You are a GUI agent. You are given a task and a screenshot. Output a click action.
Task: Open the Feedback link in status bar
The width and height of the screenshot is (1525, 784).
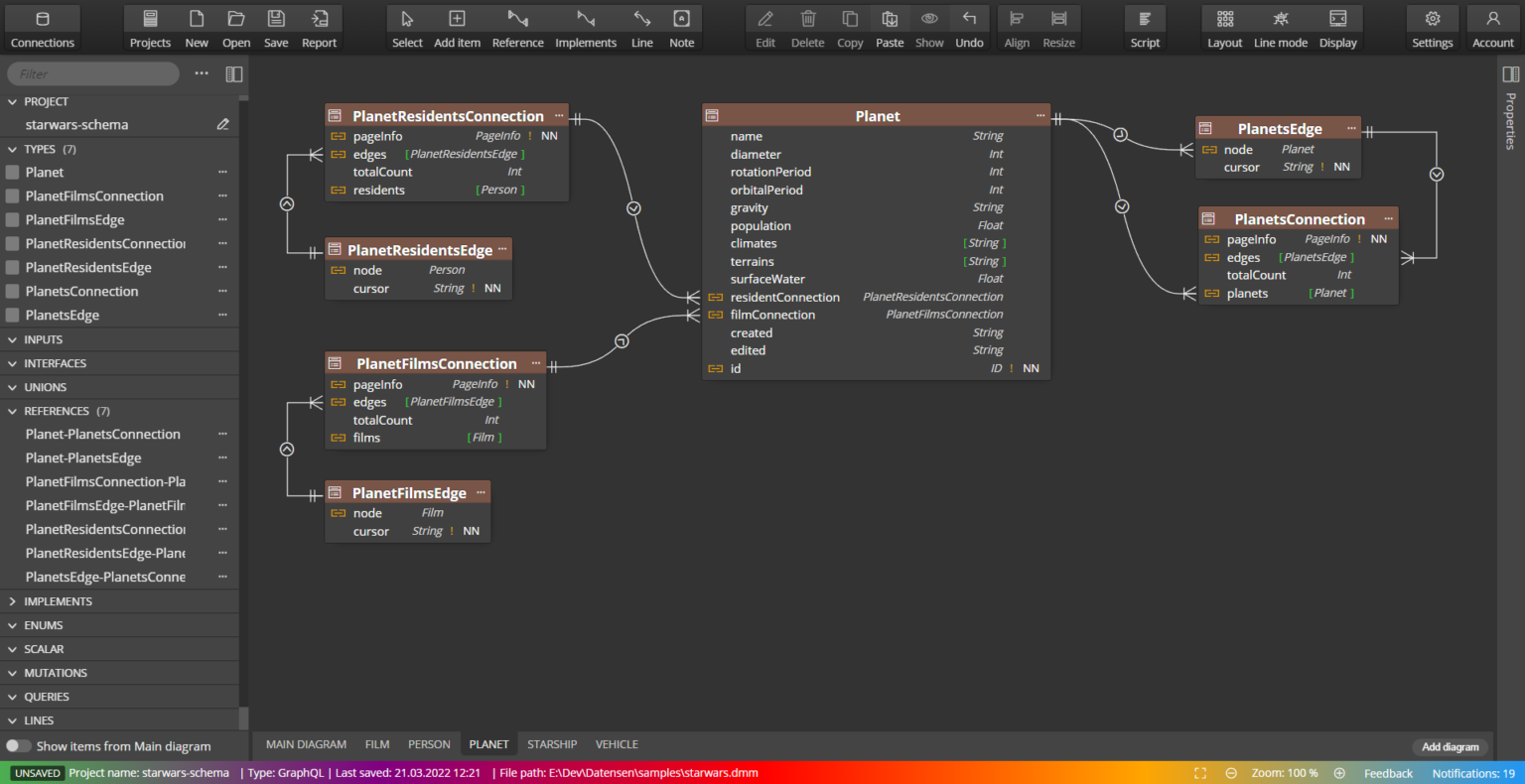point(1387,772)
